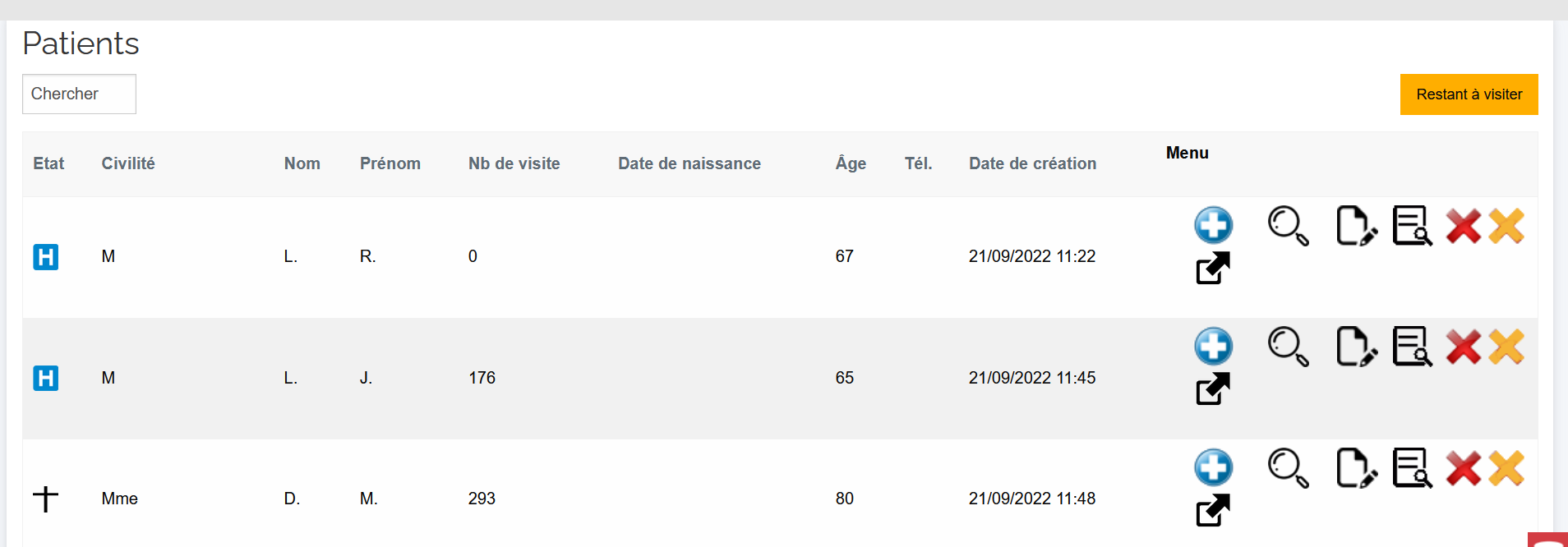Click the Date de naissance header
This screenshot has width=1568, height=547.
(x=689, y=163)
